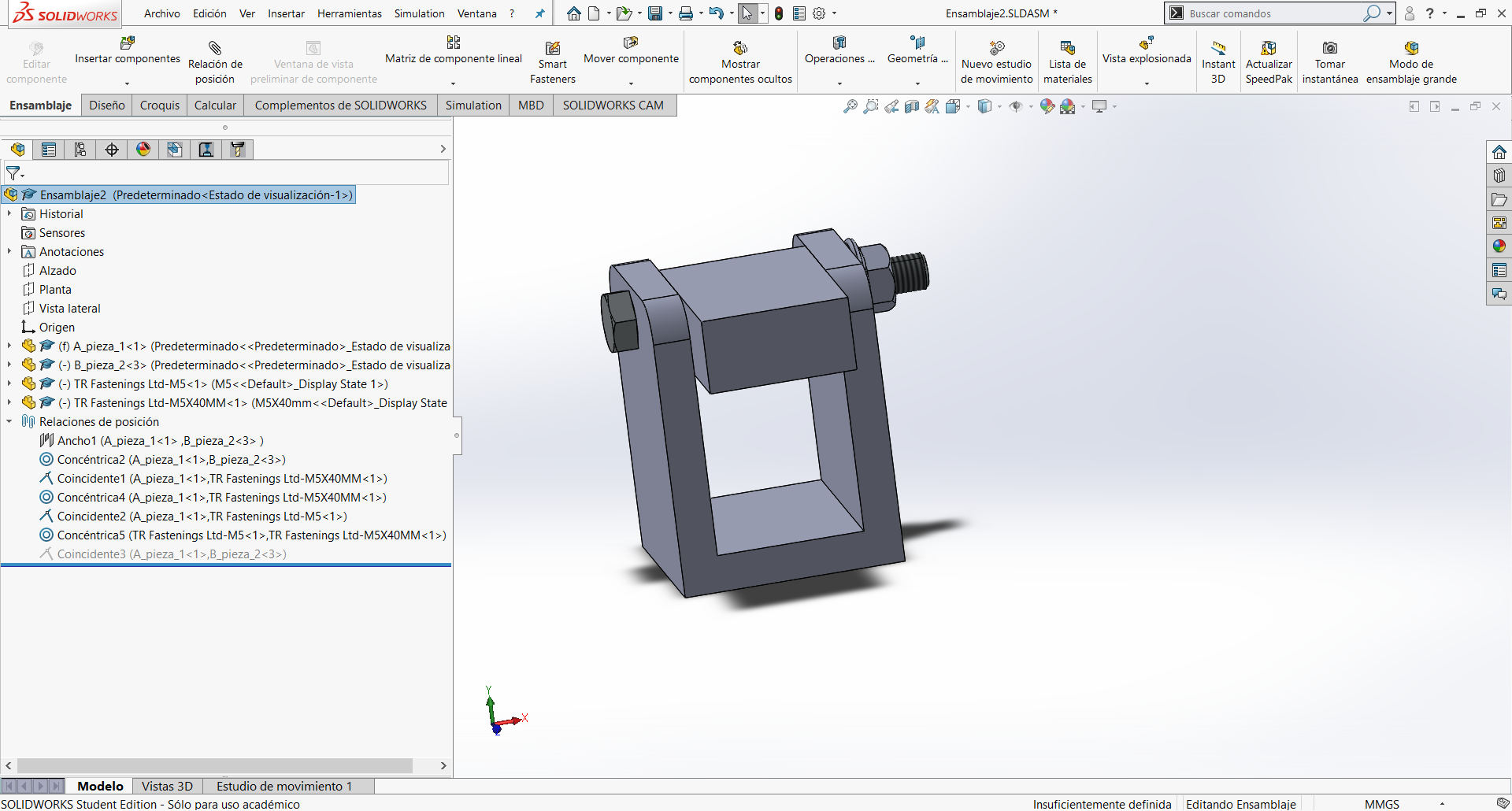
Task: Toggle Modo de ensamblaje grande
Action: [x=1410, y=49]
